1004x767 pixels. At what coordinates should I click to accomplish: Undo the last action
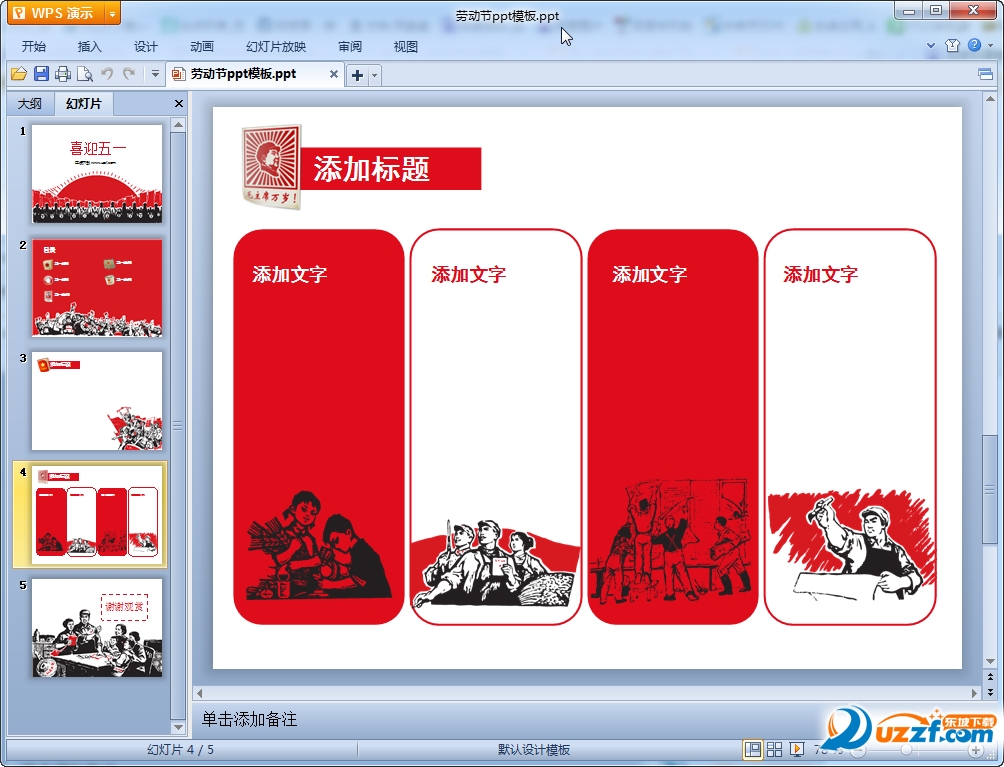[x=107, y=74]
